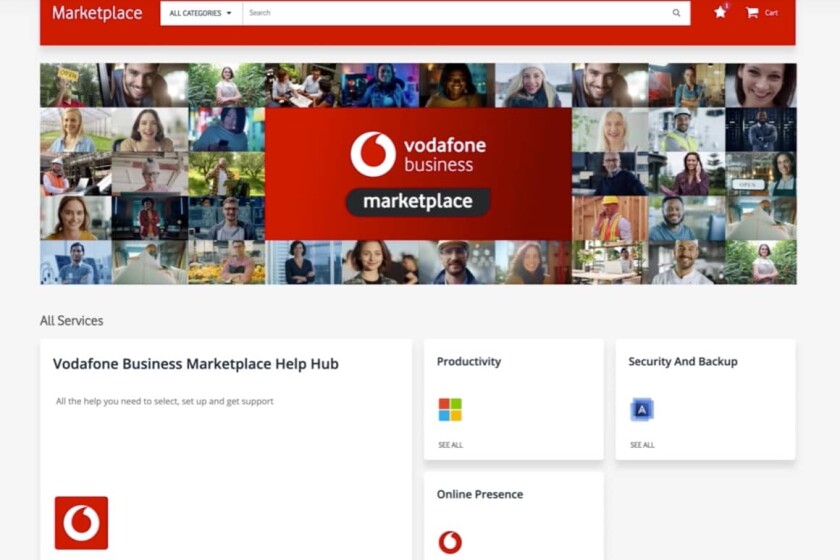
Task: Click the Cart label
Action: pyautogui.click(x=771, y=13)
